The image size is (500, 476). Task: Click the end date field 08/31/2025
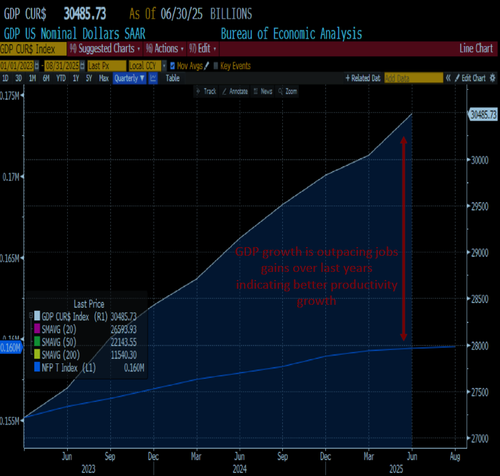(x=62, y=66)
